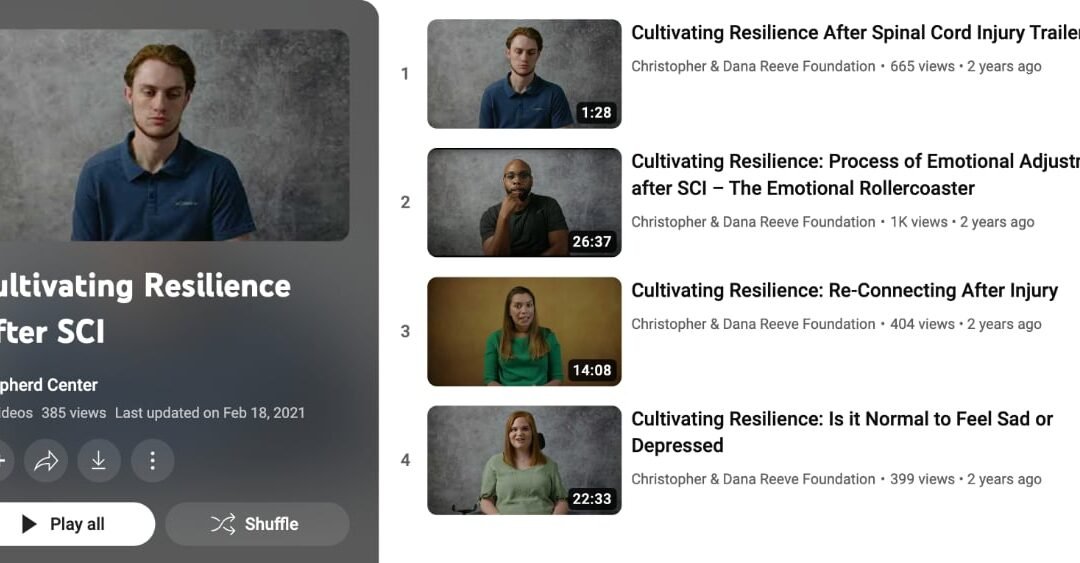Screen dimensions: 1080x563
Task: Open the three-dot more options menu
Action: [x=152, y=460]
